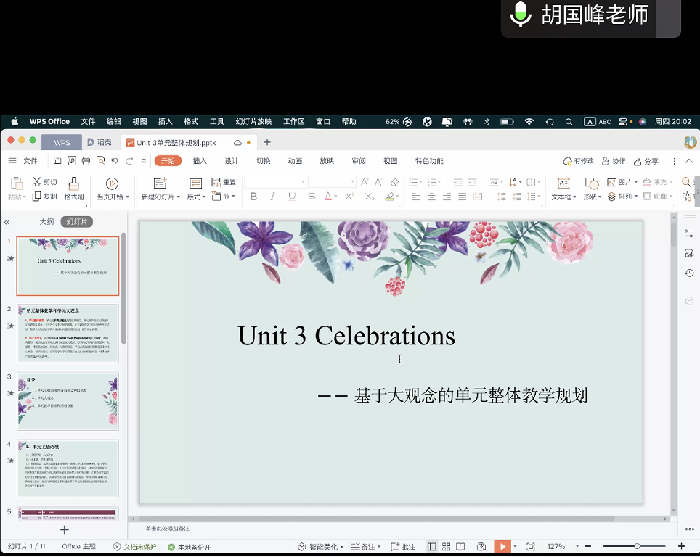Toggle Italic formatting

pyautogui.click(x=273, y=196)
